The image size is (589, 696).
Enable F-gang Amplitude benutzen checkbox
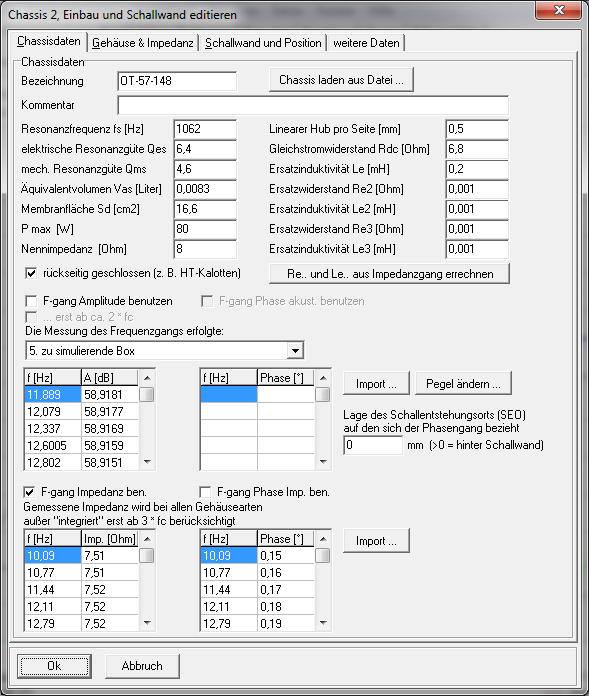point(31,301)
